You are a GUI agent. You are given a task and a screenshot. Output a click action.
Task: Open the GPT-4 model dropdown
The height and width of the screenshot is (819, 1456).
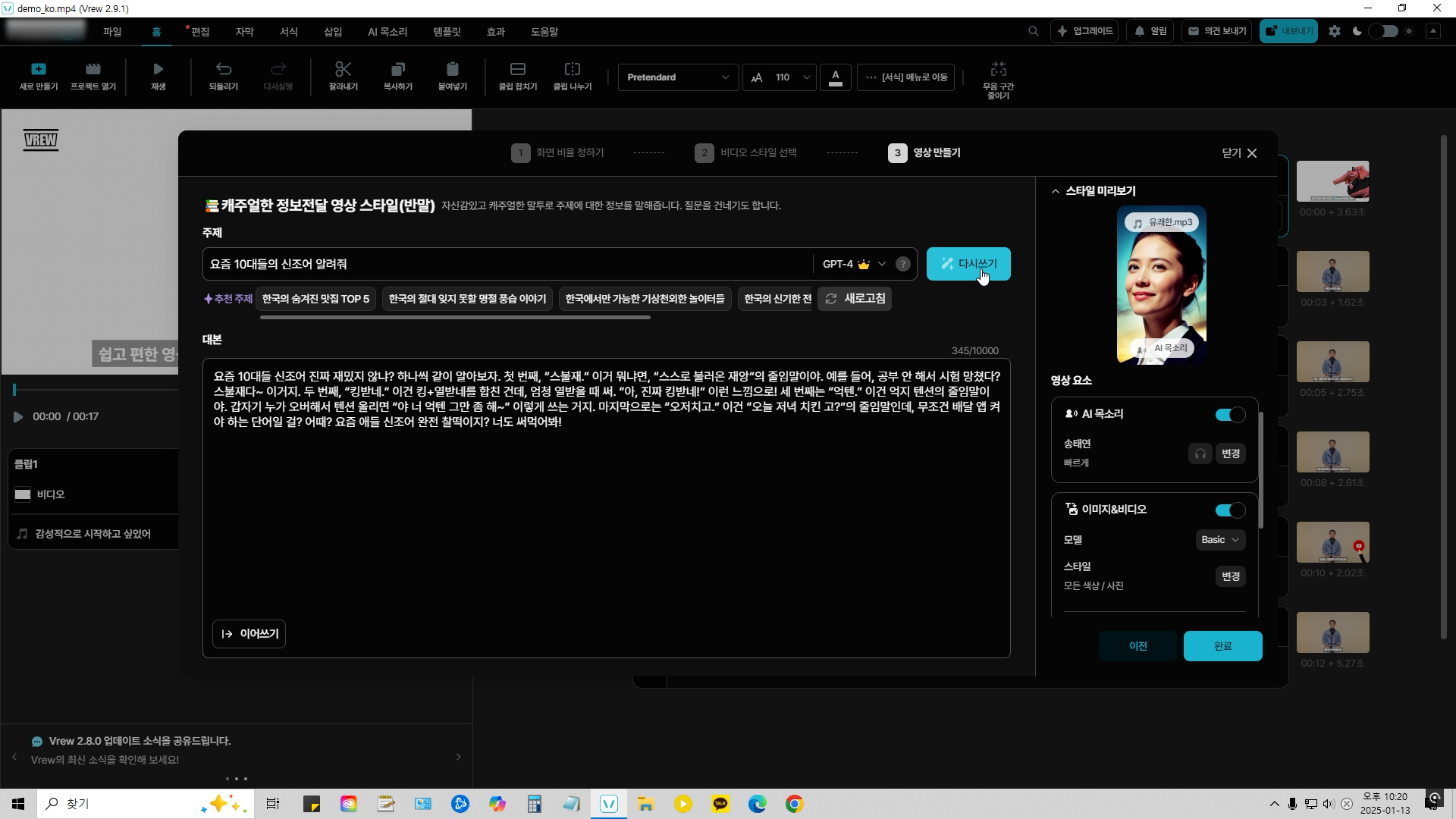click(x=854, y=264)
